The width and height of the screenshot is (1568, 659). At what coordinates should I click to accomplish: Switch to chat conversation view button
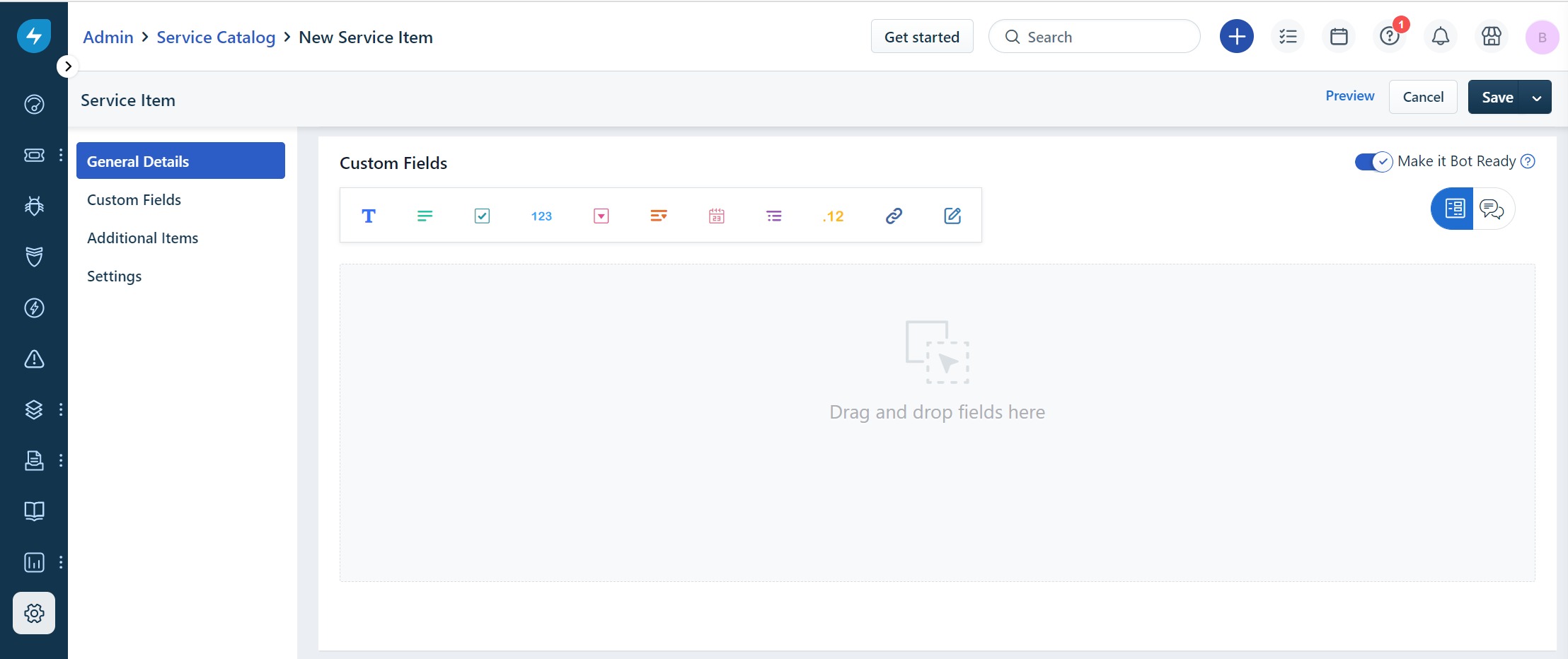pos(1492,209)
